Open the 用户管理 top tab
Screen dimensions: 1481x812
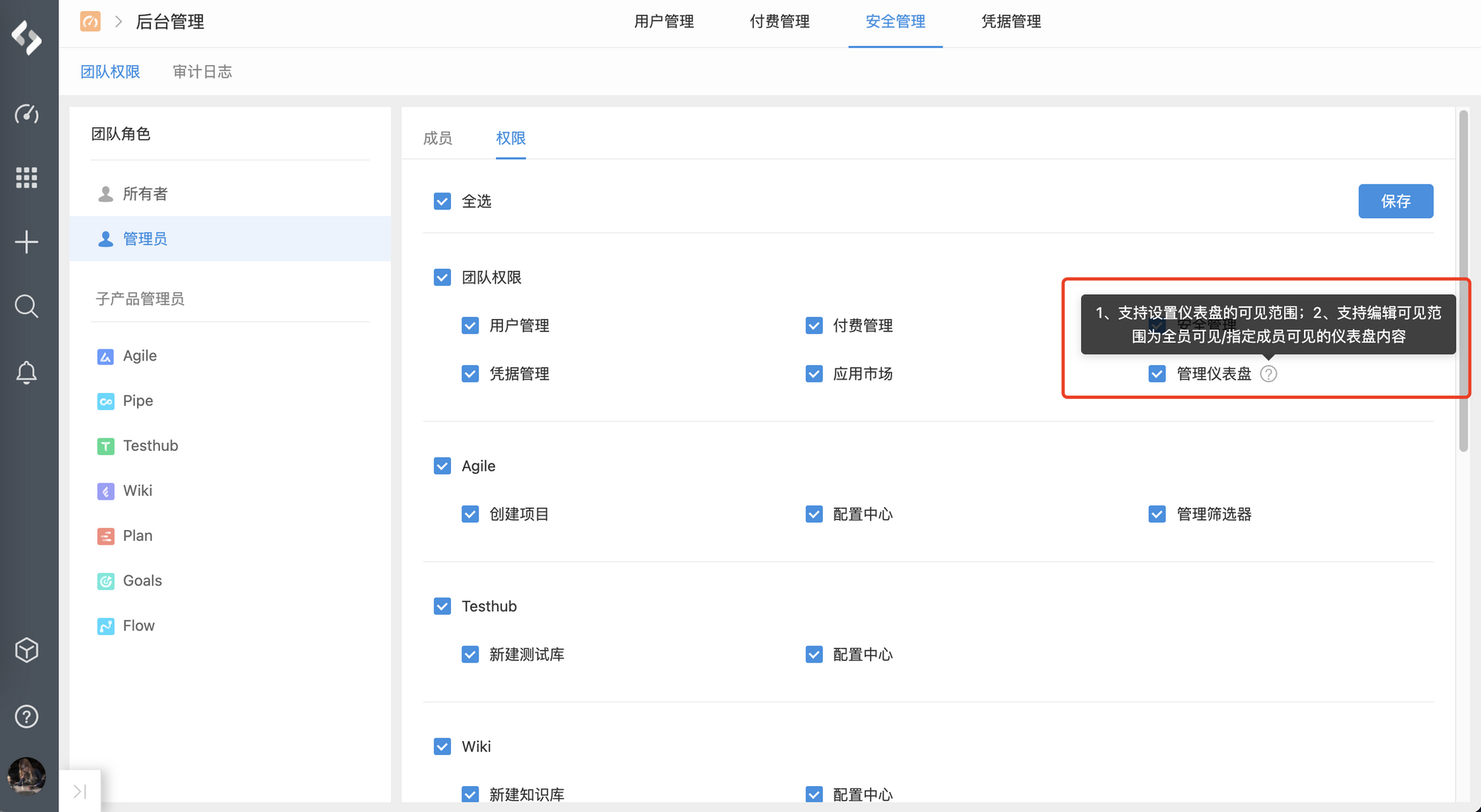[x=664, y=21]
